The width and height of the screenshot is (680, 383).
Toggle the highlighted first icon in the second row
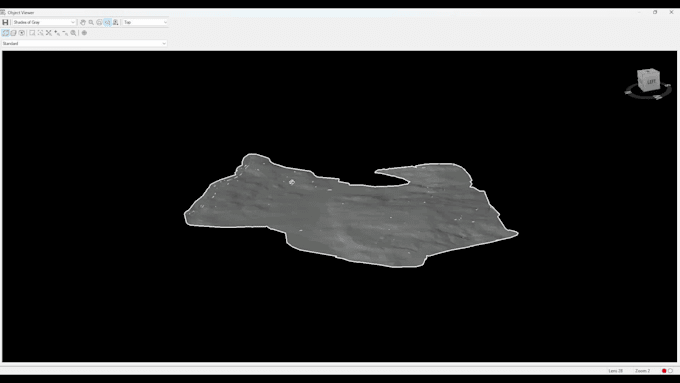pos(5,33)
